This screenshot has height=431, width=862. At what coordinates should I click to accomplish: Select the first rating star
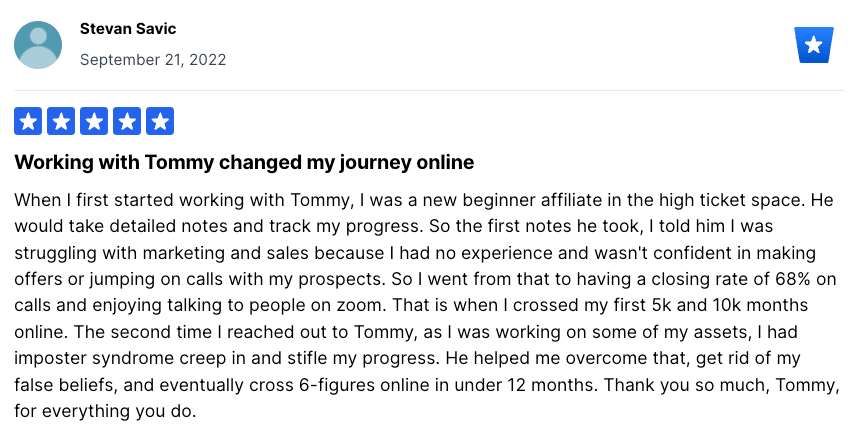tap(28, 121)
